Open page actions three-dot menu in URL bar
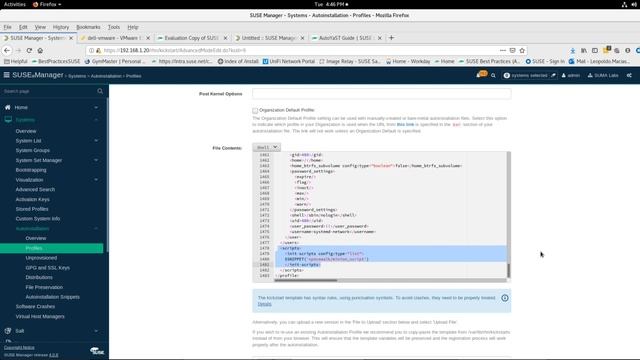 (x=503, y=50)
